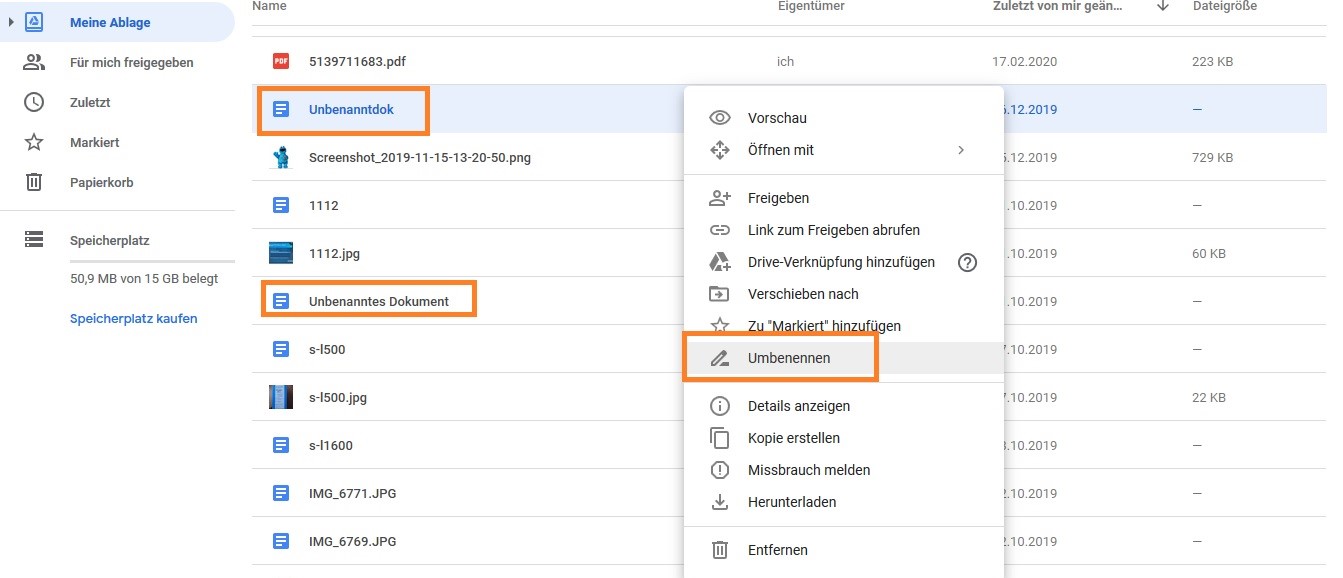Image resolution: width=1343 pixels, height=578 pixels.
Task: Expand the Öffnen mit submenu arrow
Action: click(x=960, y=150)
